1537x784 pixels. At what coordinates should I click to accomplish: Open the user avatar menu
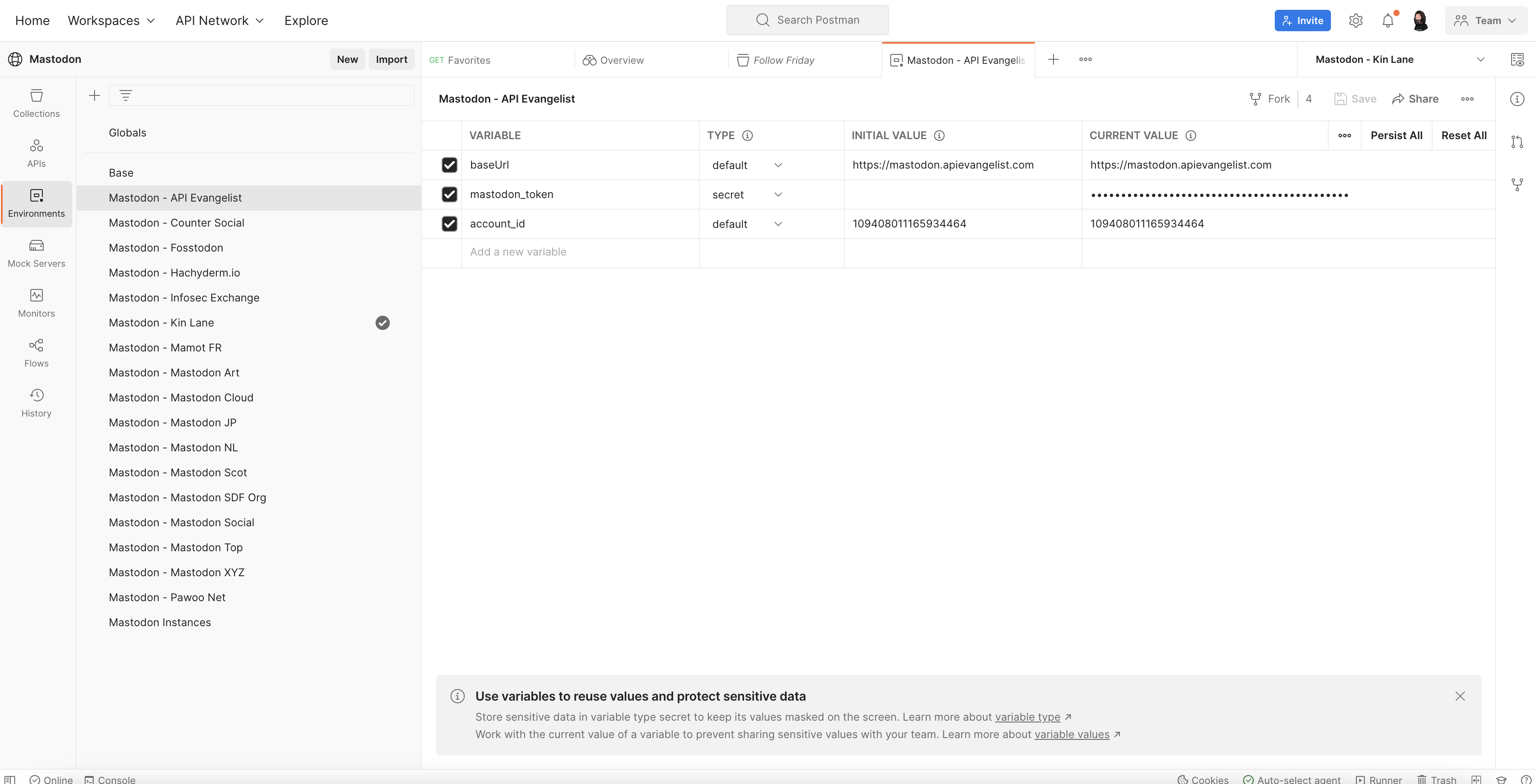(x=1420, y=20)
